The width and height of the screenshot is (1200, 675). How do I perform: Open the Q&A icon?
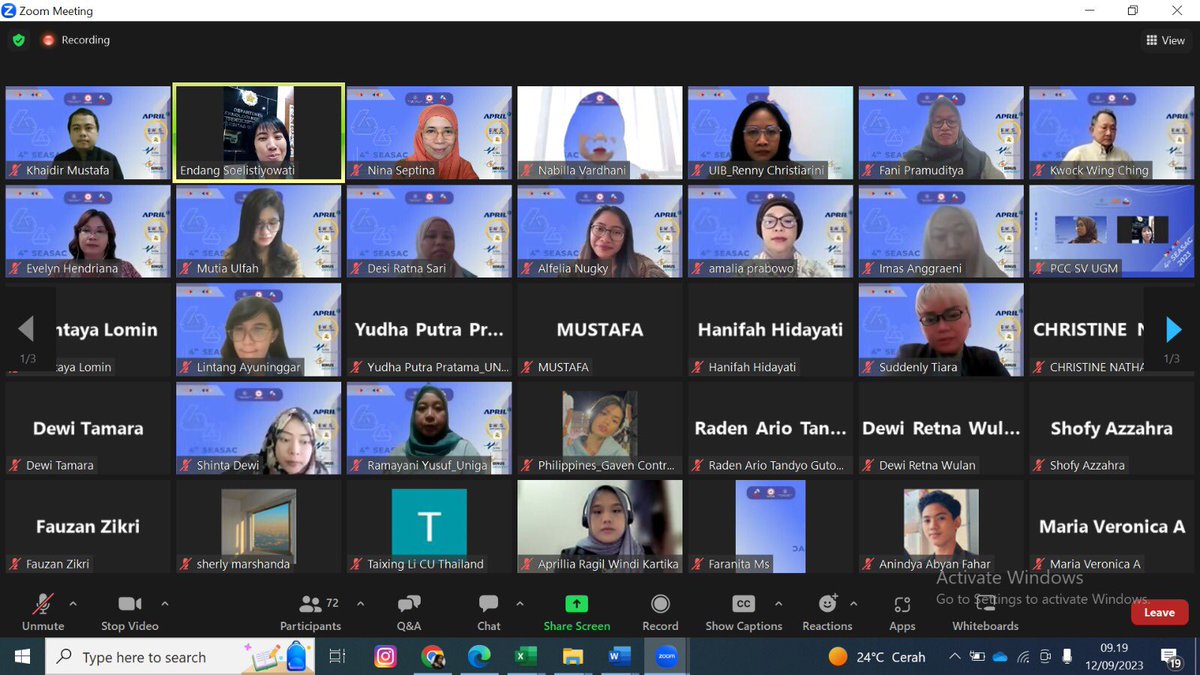pyautogui.click(x=409, y=604)
